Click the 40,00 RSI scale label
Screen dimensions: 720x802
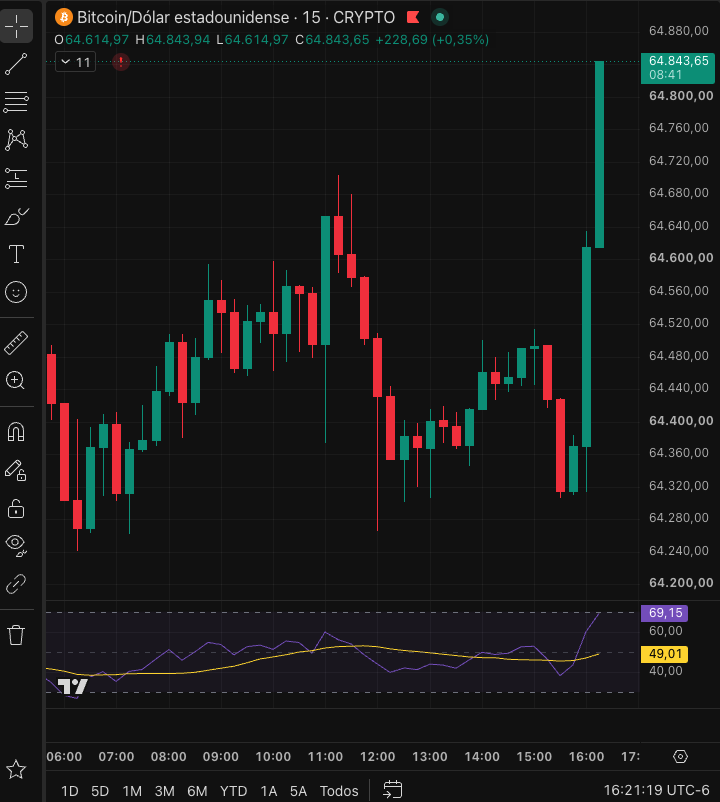point(665,671)
